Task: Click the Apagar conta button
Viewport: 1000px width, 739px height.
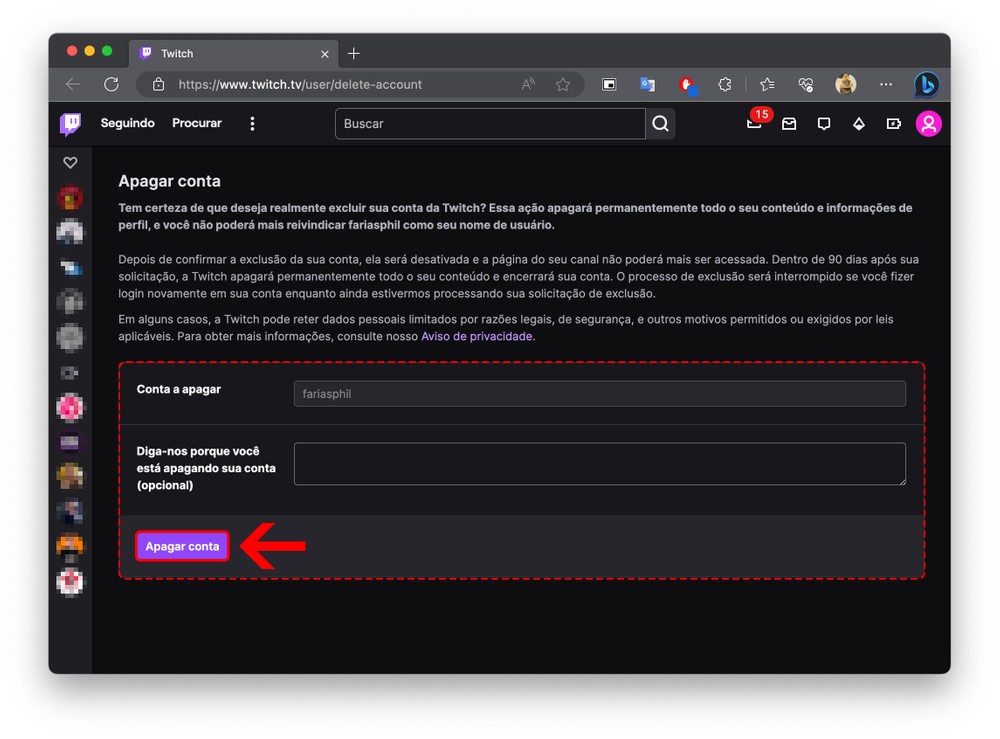Action: coord(182,546)
